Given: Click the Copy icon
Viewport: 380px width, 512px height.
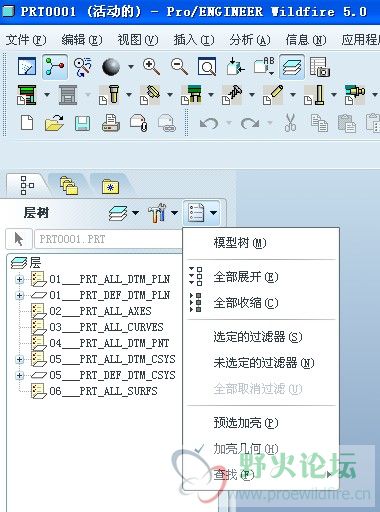Looking at the screenshot, I should pos(319,123).
